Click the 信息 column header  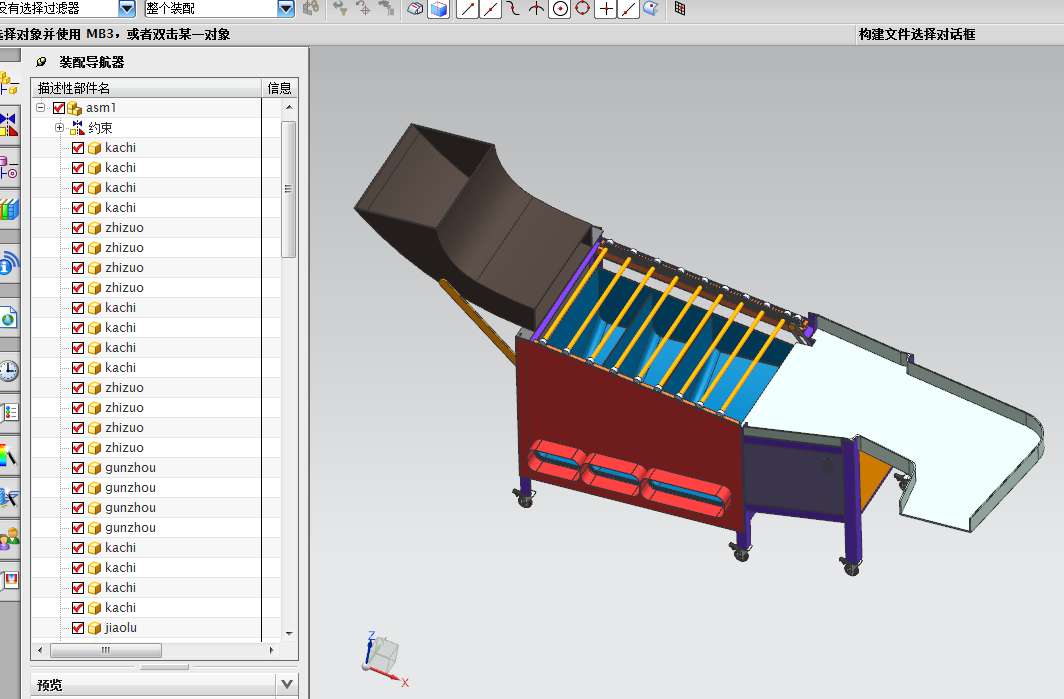279,88
